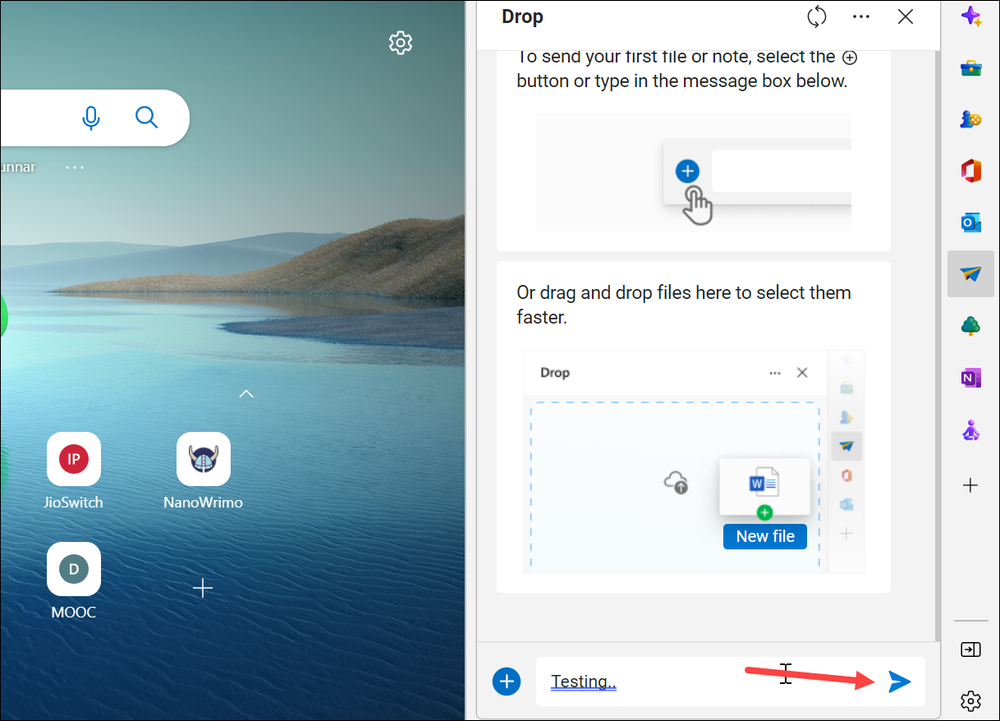Collapse the quick links section chevron
Viewport: 1000px width, 721px height.
[x=246, y=394]
